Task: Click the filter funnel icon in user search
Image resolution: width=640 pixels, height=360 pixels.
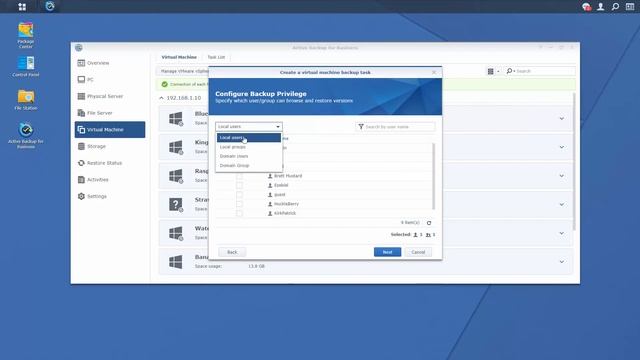Action: tap(361, 127)
